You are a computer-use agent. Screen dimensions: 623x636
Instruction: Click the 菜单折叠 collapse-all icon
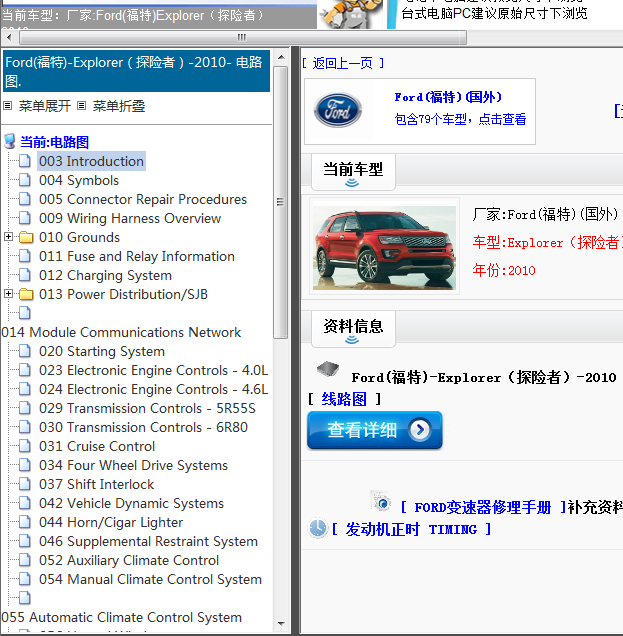tap(82, 106)
